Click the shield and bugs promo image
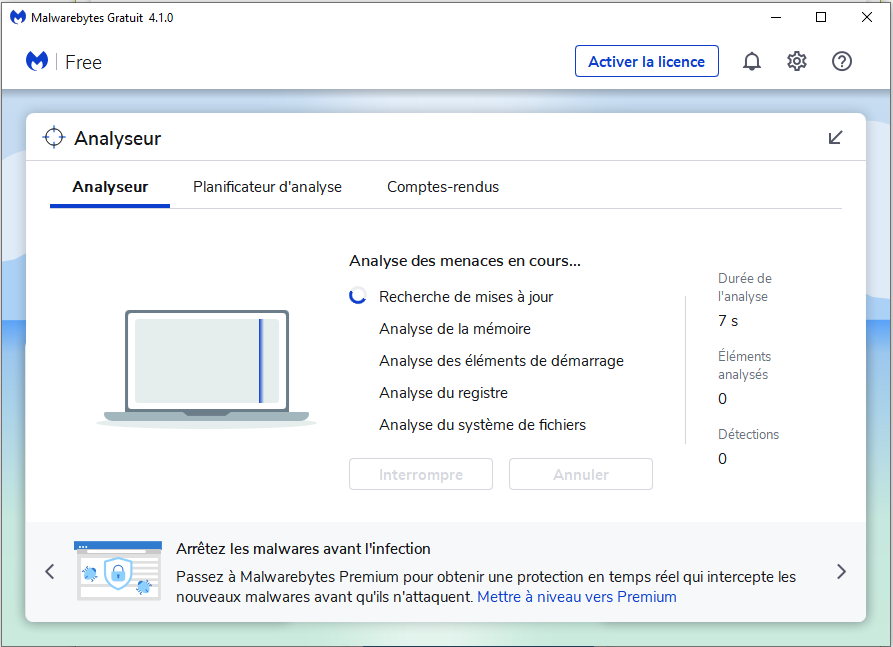Image resolution: width=893 pixels, height=647 pixels. point(118,571)
